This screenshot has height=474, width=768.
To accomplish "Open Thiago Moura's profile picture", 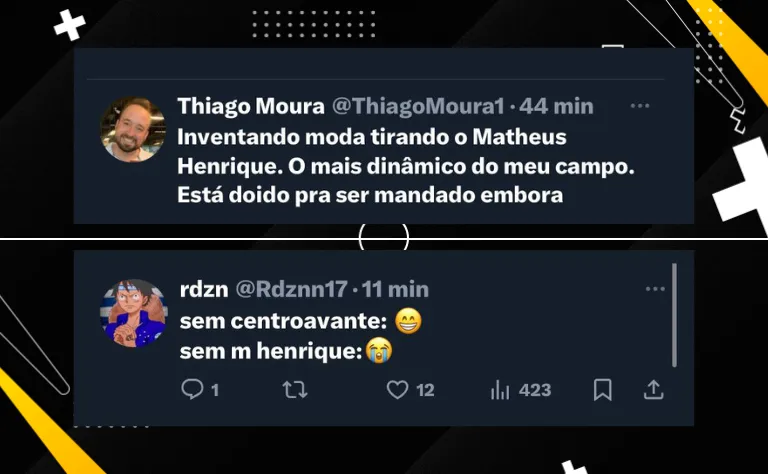I will 133,130.
